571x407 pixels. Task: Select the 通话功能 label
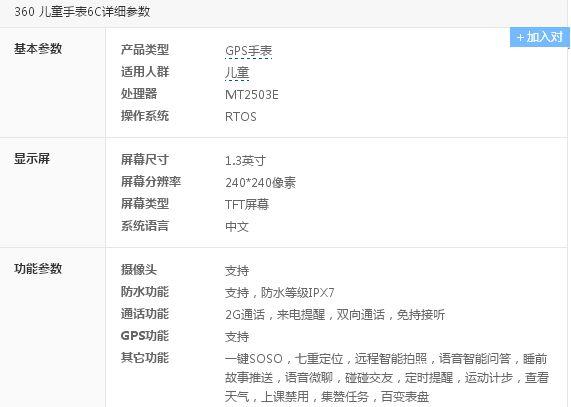pos(145,314)
